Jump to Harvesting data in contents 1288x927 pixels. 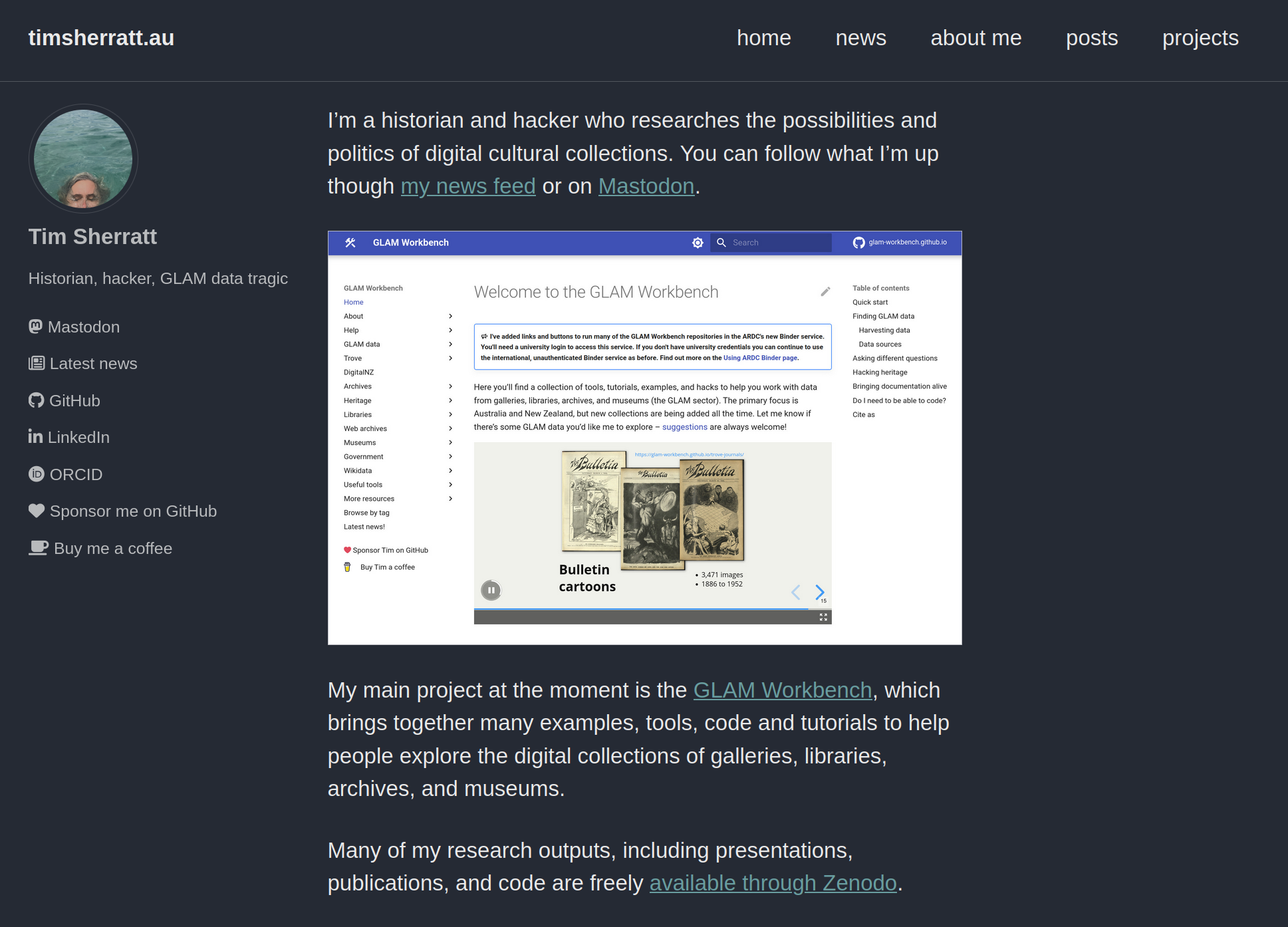point(884,331)
